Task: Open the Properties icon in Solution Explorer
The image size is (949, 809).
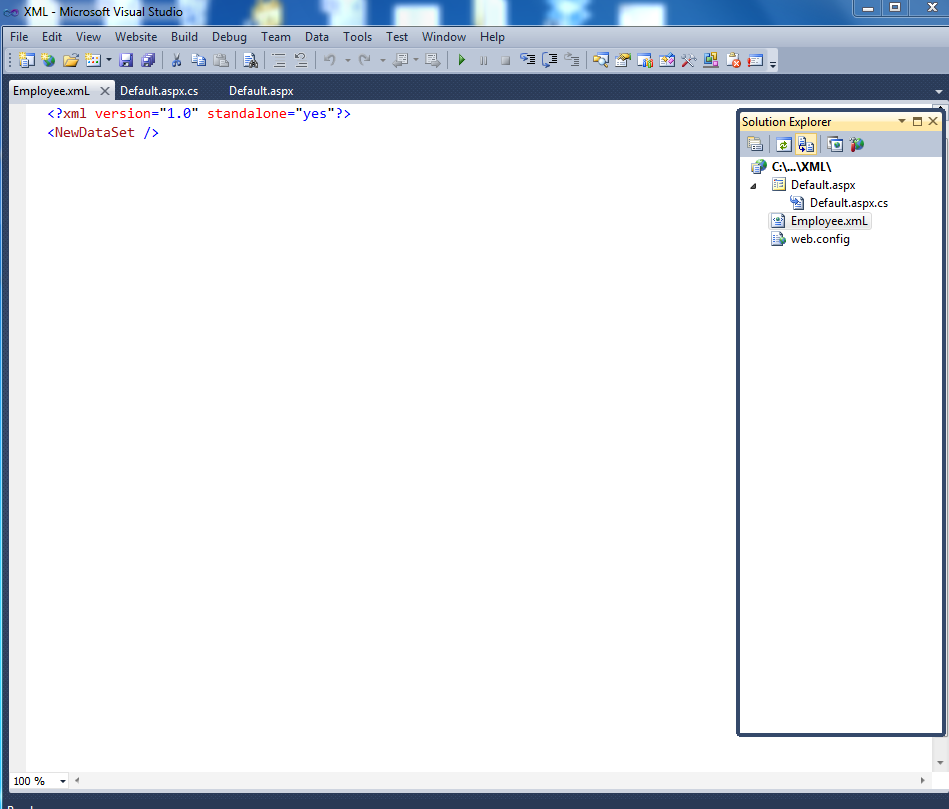Action: 755,144
